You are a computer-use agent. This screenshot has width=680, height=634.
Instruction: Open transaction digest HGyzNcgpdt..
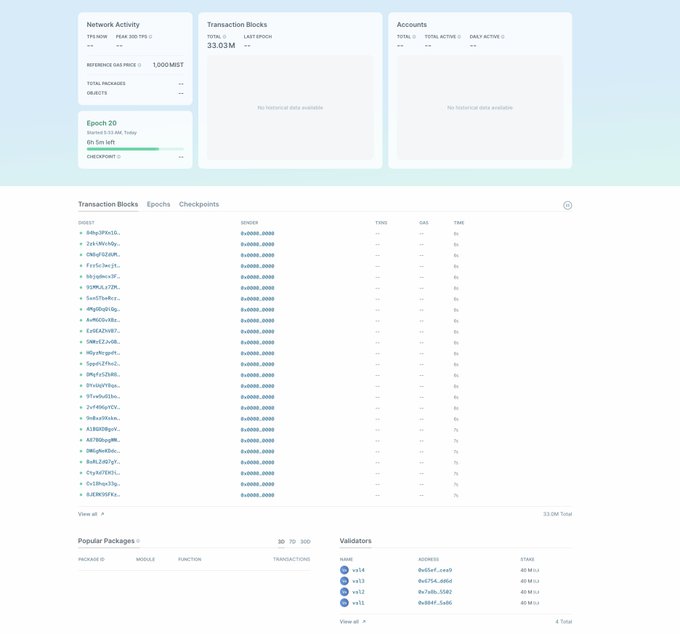click(103, 353)
